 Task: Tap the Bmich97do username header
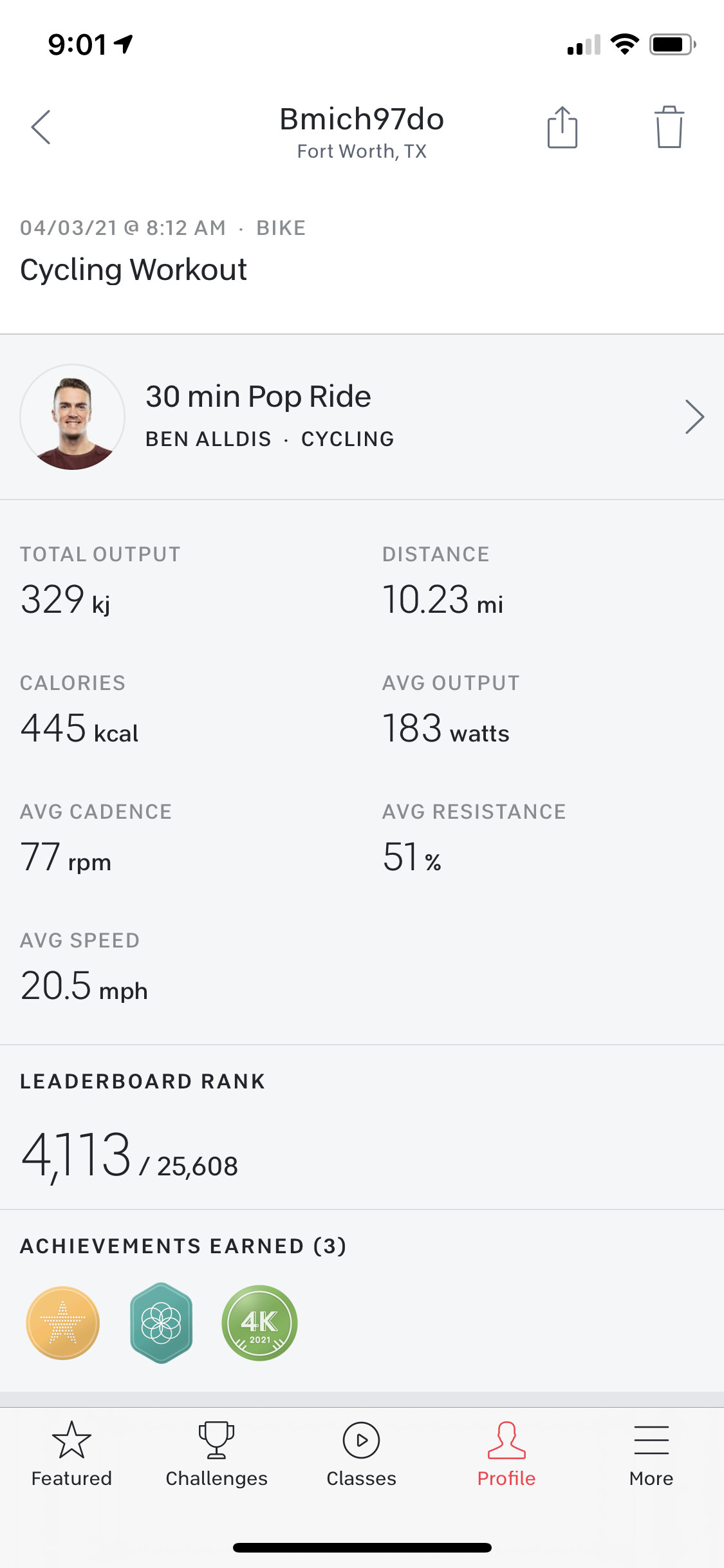[362, 120]
